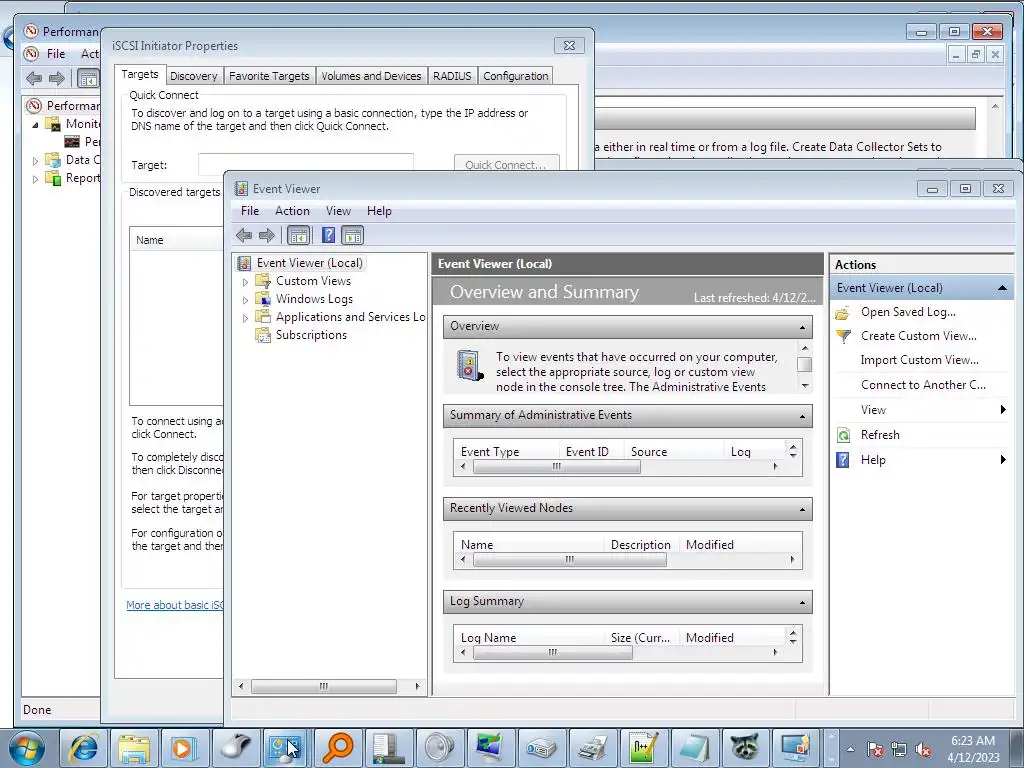1024x768 pixels.
Task: Click network icon in system tray
Action: (899, 749)
